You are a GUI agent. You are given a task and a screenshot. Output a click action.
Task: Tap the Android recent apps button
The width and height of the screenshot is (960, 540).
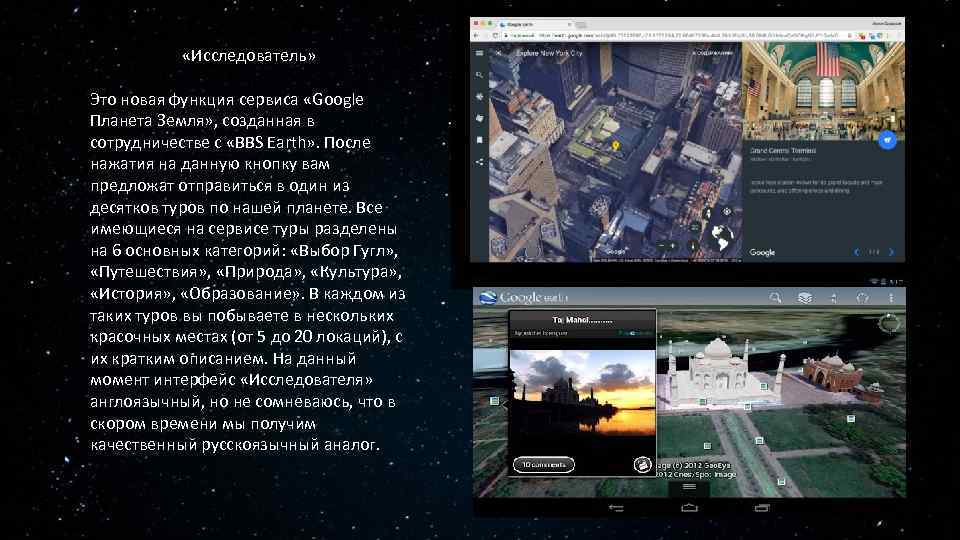click(x=762, y=508)
